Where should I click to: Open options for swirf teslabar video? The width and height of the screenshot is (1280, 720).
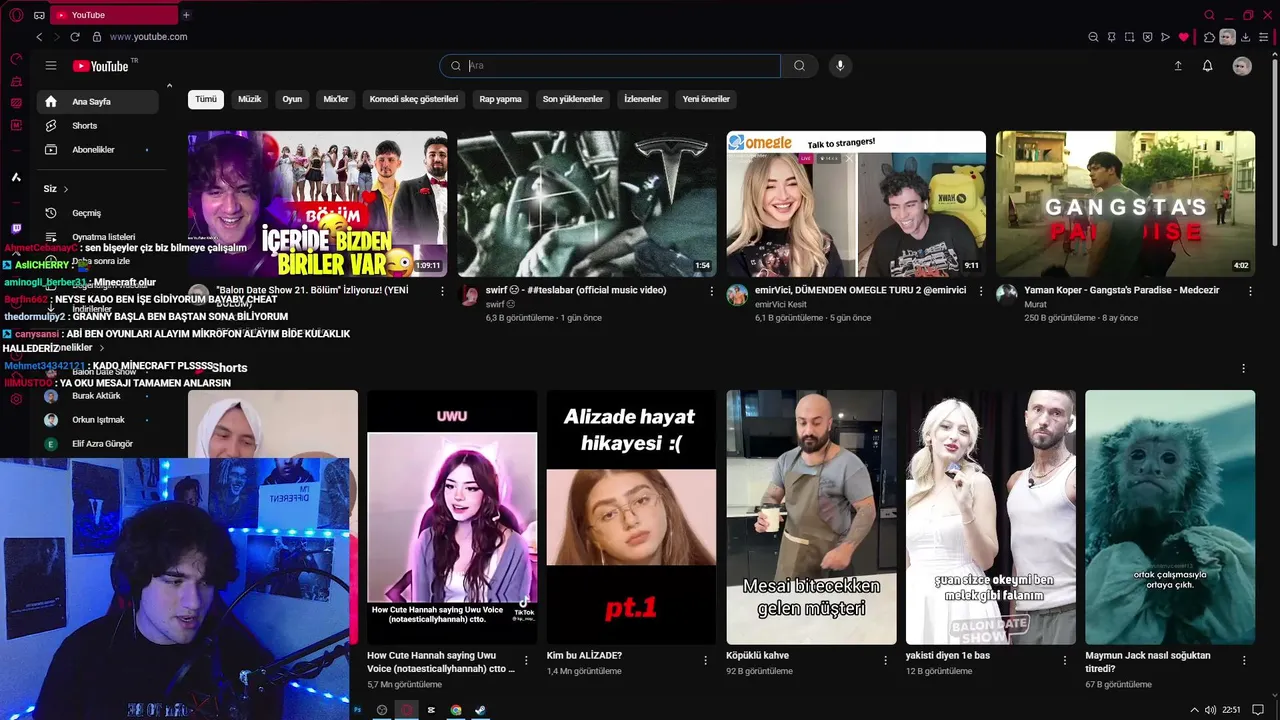point(712,291)
